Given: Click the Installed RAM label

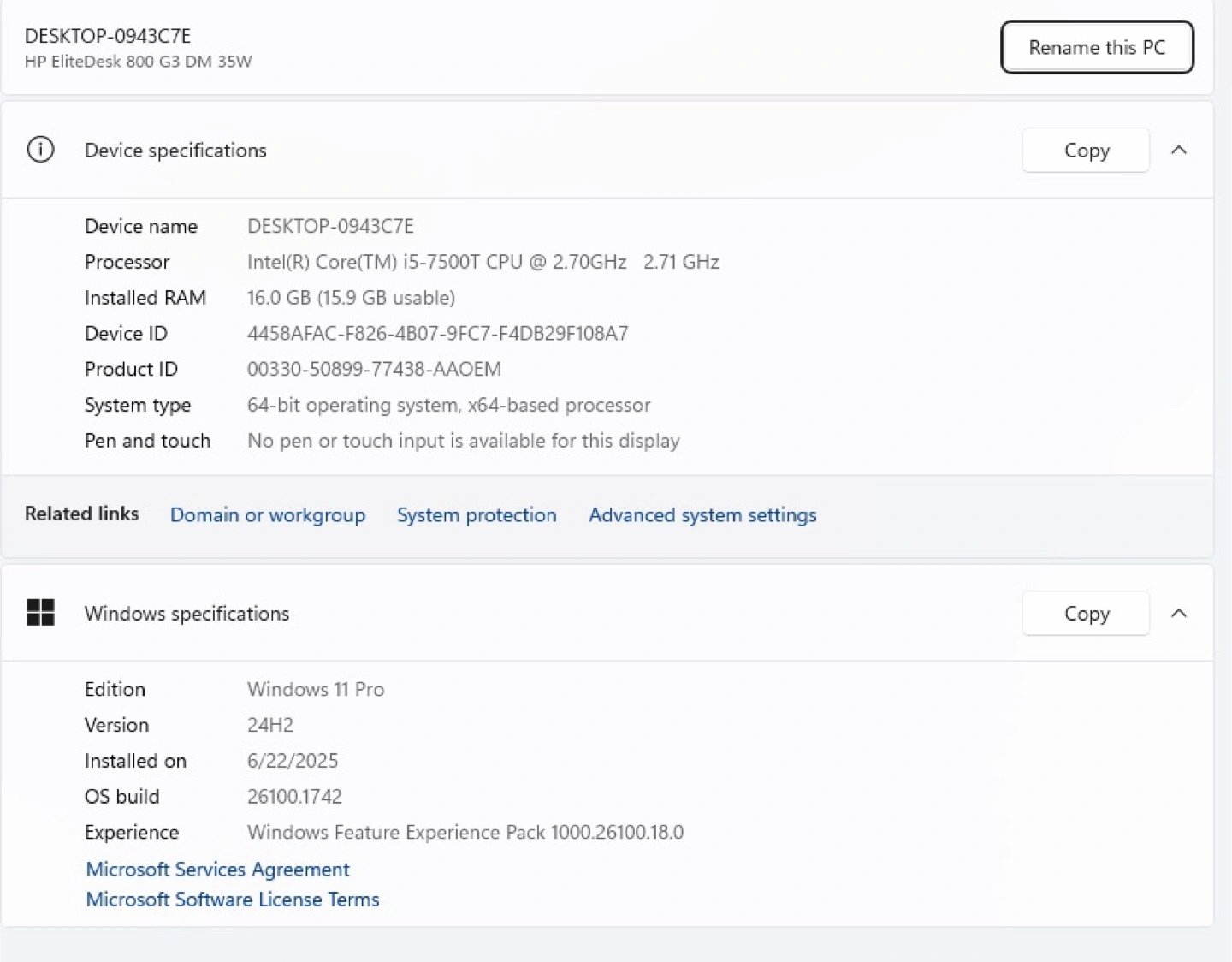Looking at the screenshot, I should (x=145, y=298).
